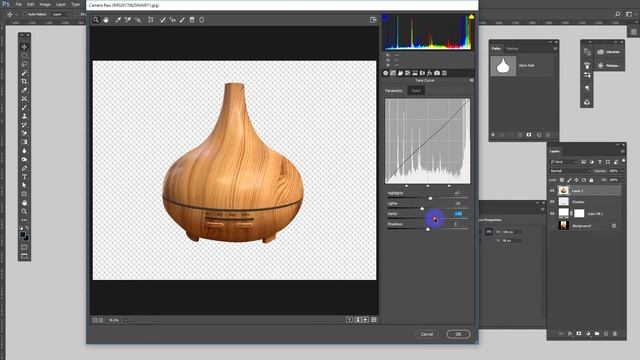Toggle highlight clipping warning on histogram
The height and width of the screenshot is (360, 640).
coord(471,17)
